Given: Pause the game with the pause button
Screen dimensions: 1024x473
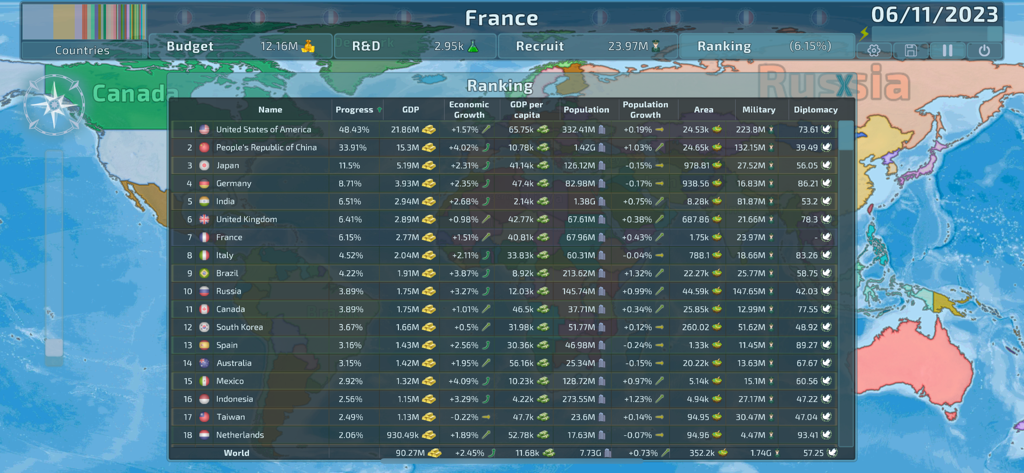Looking at the screenshot, I should pos(947,50).
